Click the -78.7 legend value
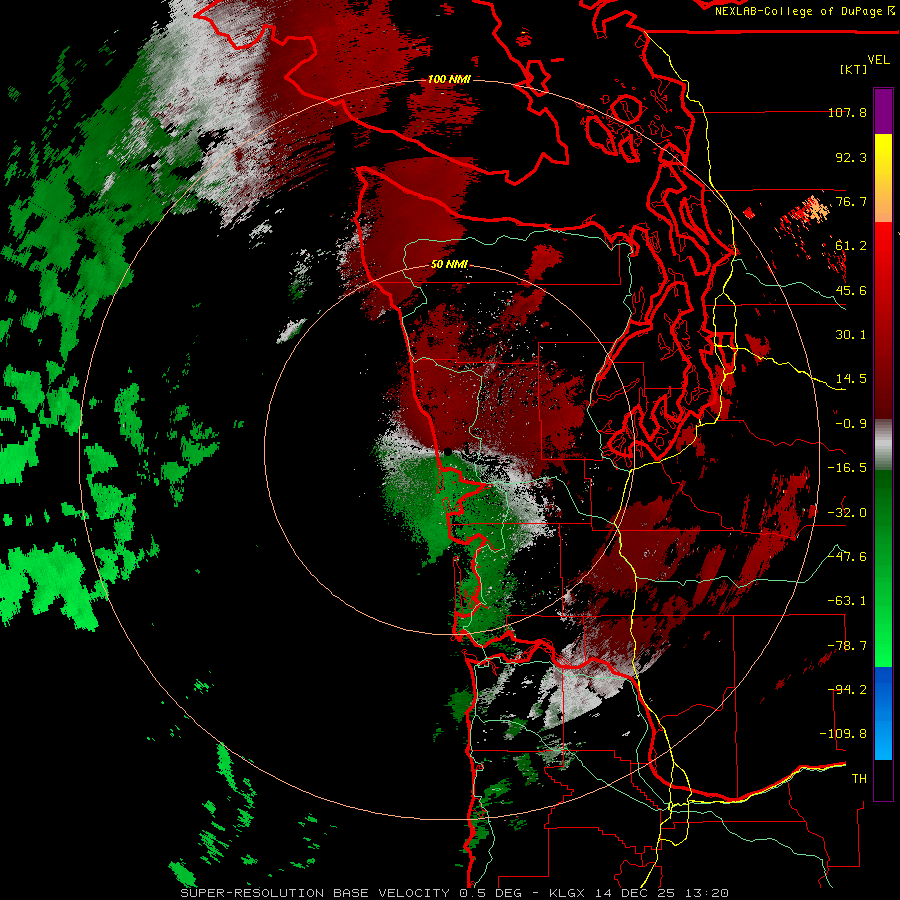900x900 pixels. (847, 646)
